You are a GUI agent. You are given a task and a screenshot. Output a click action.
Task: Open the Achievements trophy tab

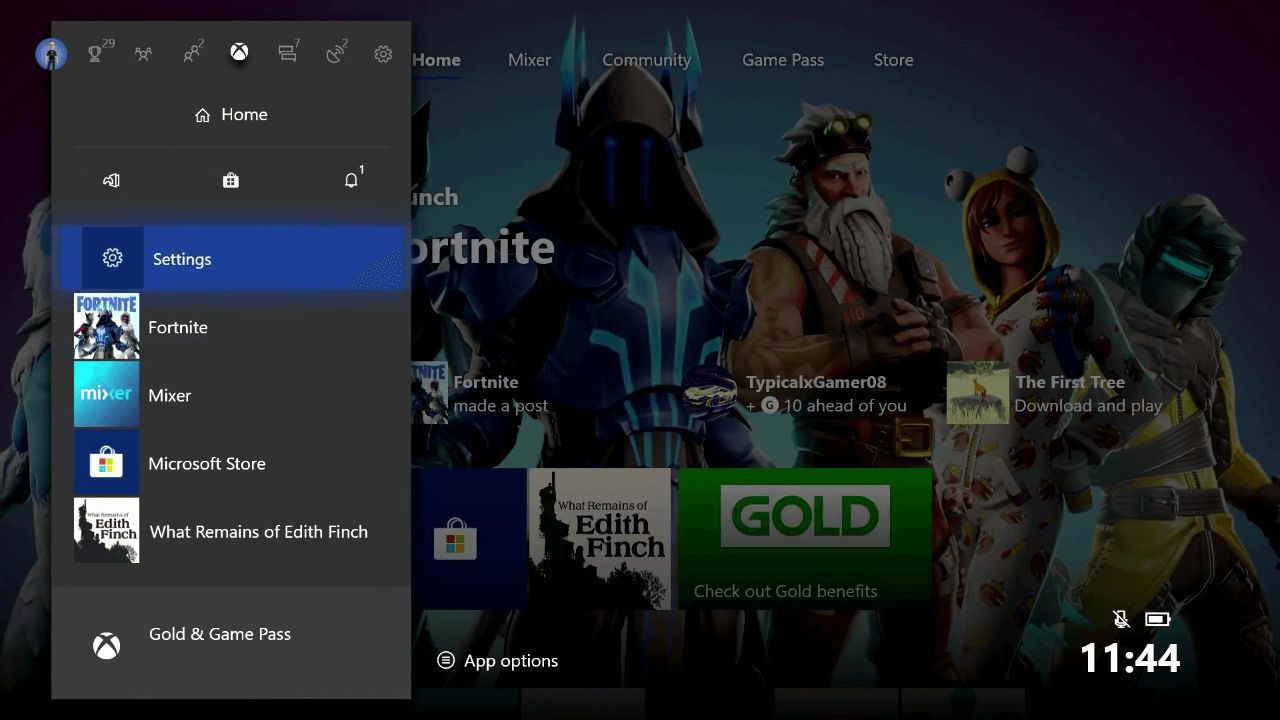(96, 54)
